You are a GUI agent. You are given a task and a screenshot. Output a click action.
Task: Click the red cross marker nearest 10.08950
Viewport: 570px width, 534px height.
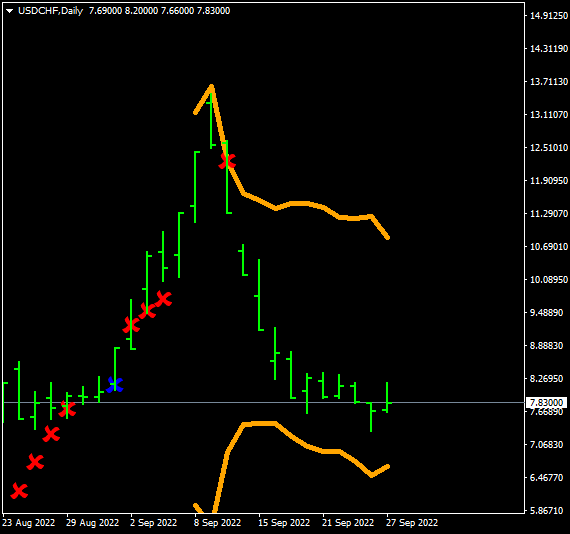click(163, 299)
